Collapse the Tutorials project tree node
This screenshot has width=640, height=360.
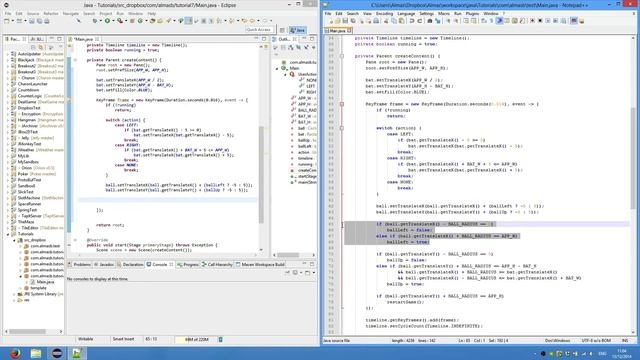(x=8, y=234)
